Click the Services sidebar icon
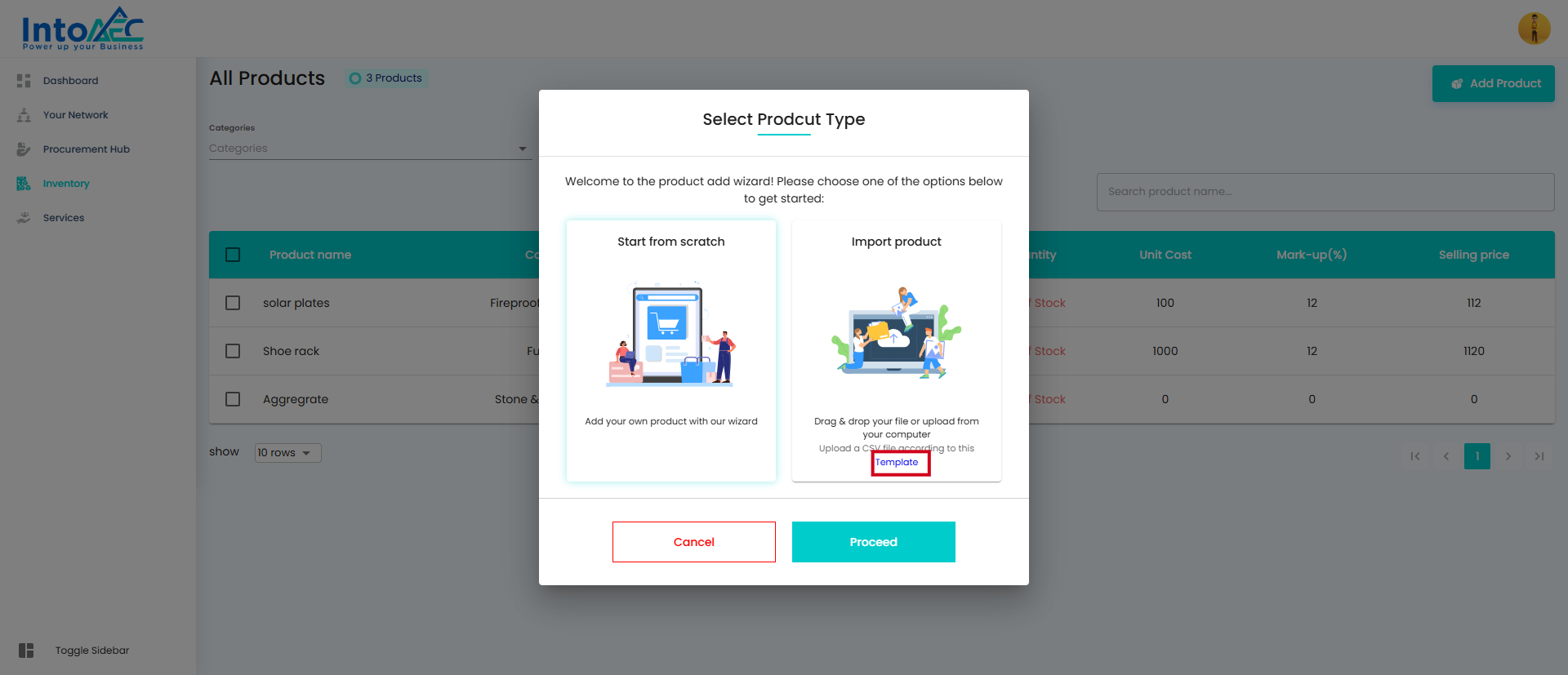Viewport: 1568px width, 675px height. click(x=24, y=218)
